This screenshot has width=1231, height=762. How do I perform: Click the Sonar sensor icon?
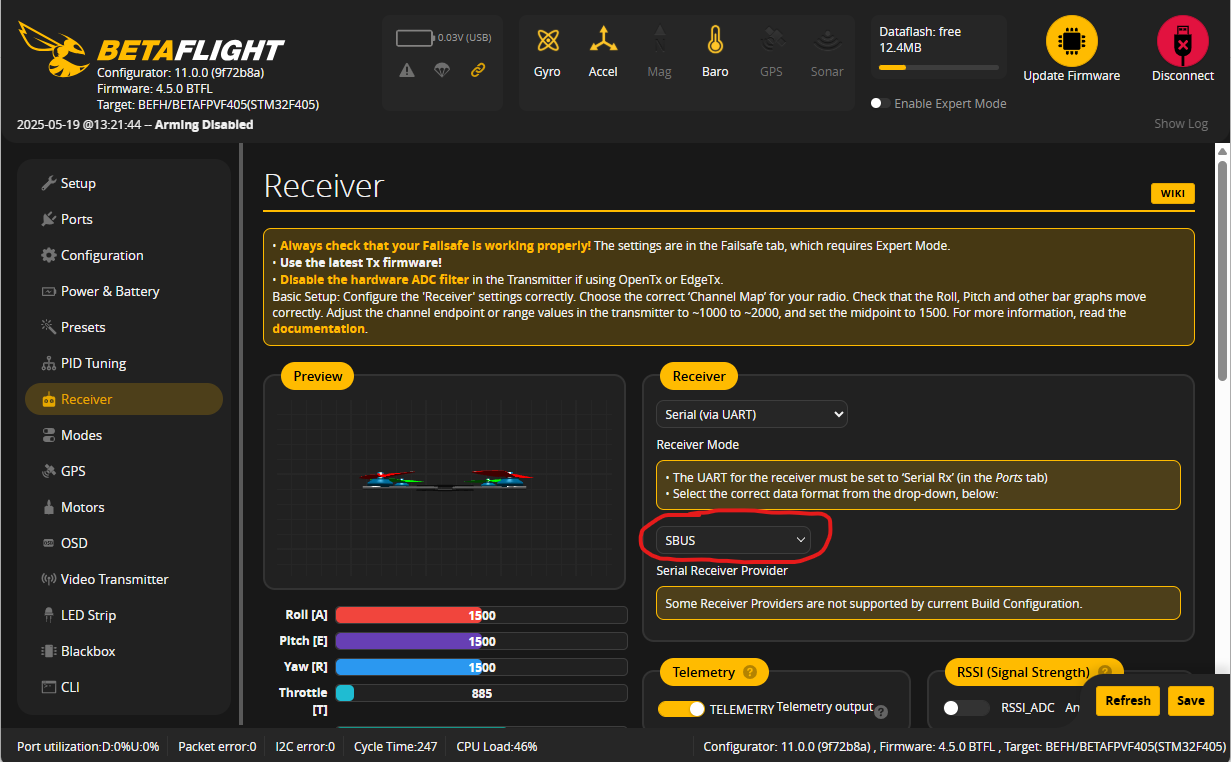[x=827, y=41]
